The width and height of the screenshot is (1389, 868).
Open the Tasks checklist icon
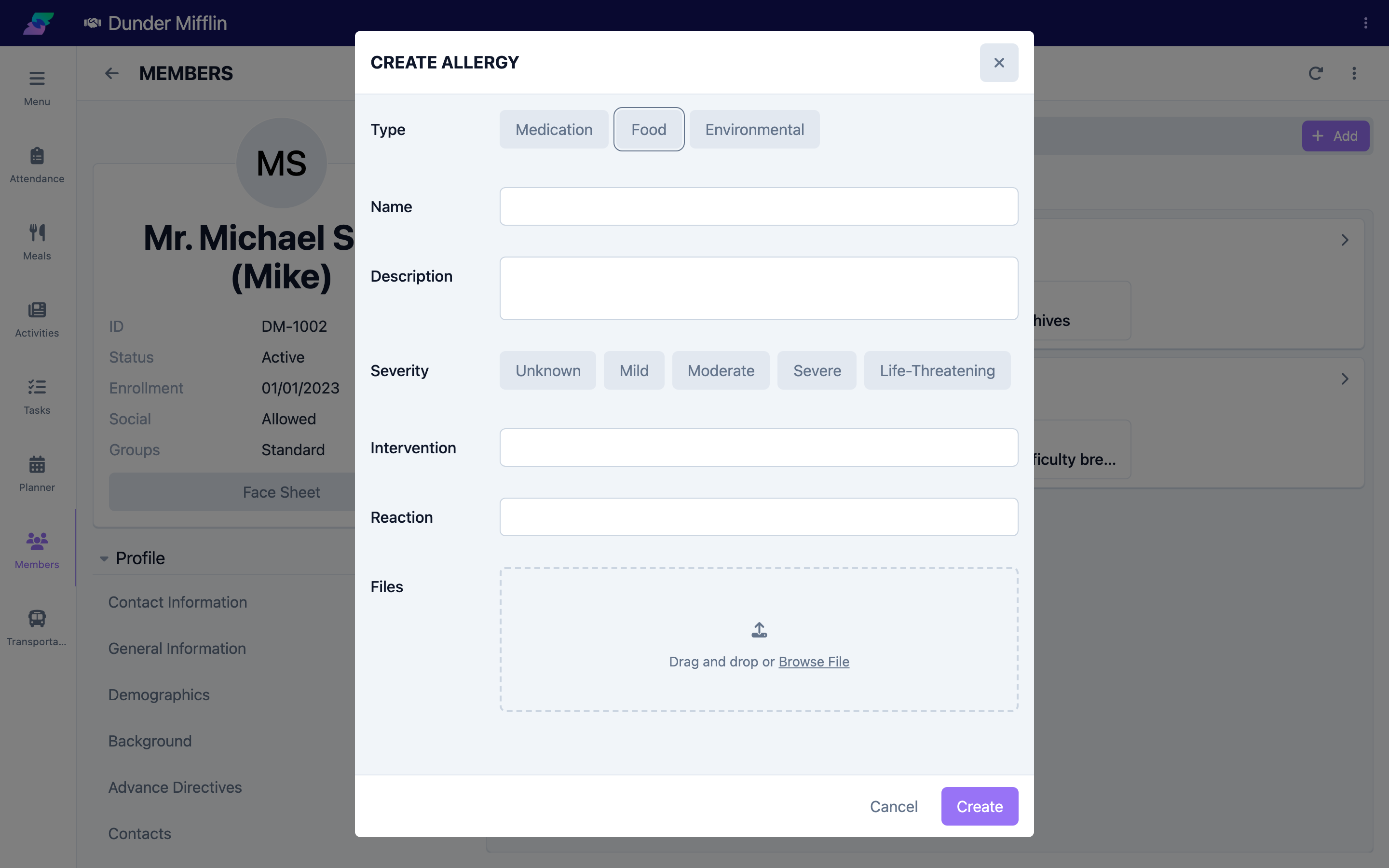tap(37, 387)
